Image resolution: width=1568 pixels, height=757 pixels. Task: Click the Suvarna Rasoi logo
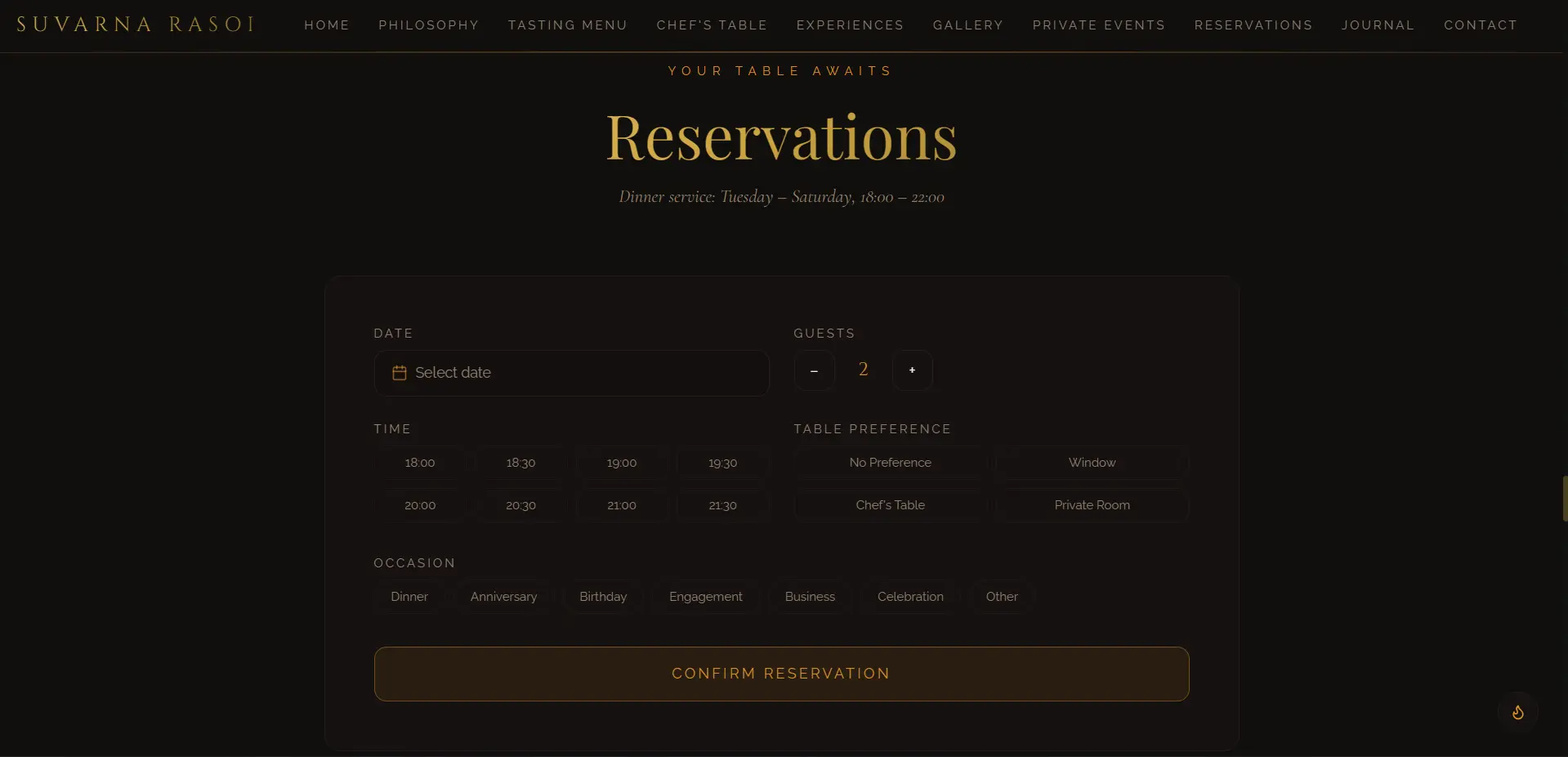pos(135,24)
